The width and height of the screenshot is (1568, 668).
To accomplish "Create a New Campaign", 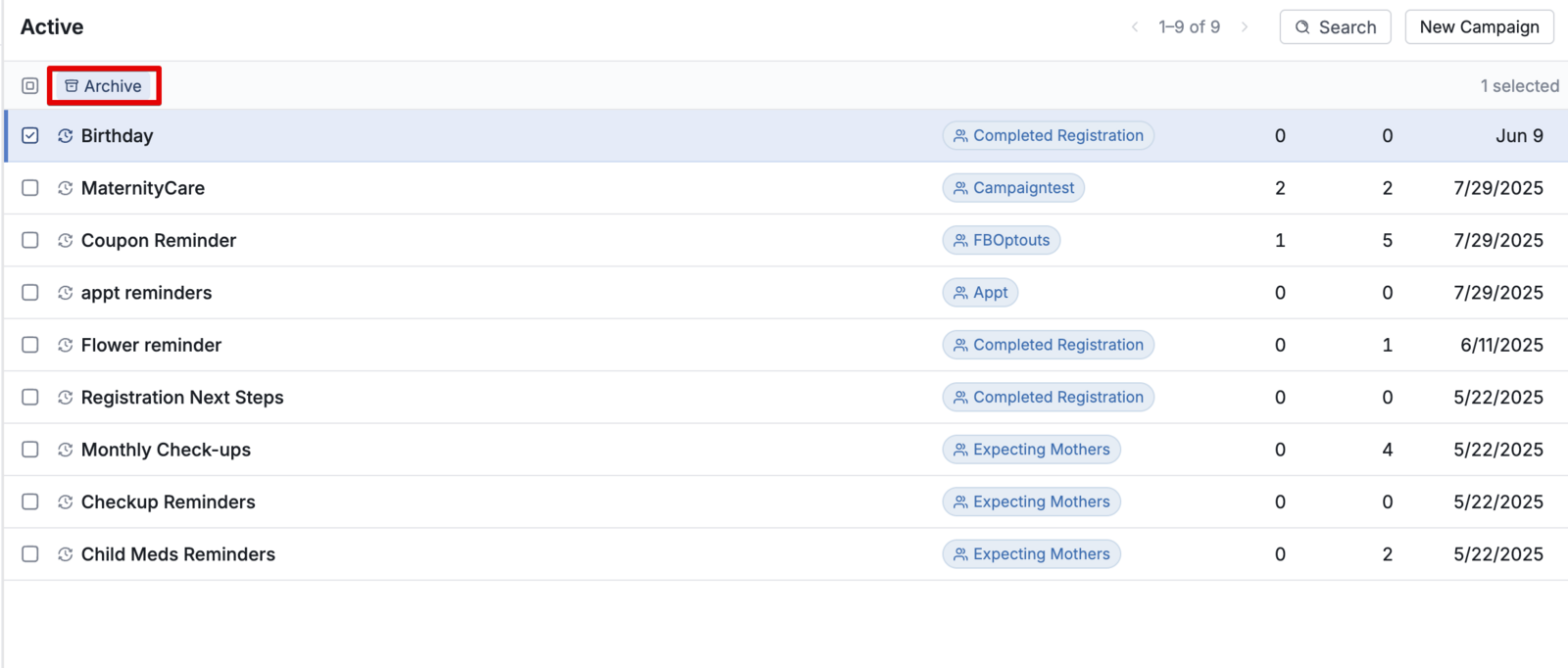I will point(1480,27).
